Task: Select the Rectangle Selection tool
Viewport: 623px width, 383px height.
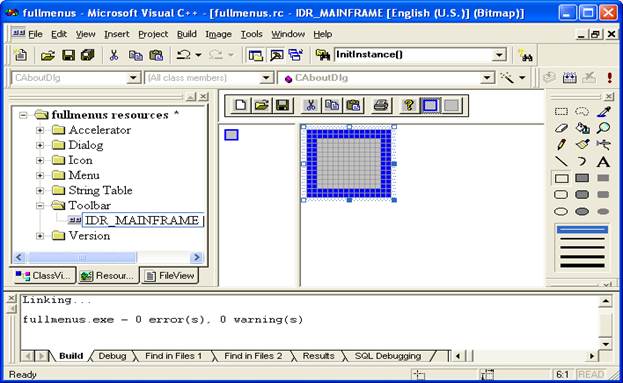Action: pyautogui.click(x=561, y=112)
